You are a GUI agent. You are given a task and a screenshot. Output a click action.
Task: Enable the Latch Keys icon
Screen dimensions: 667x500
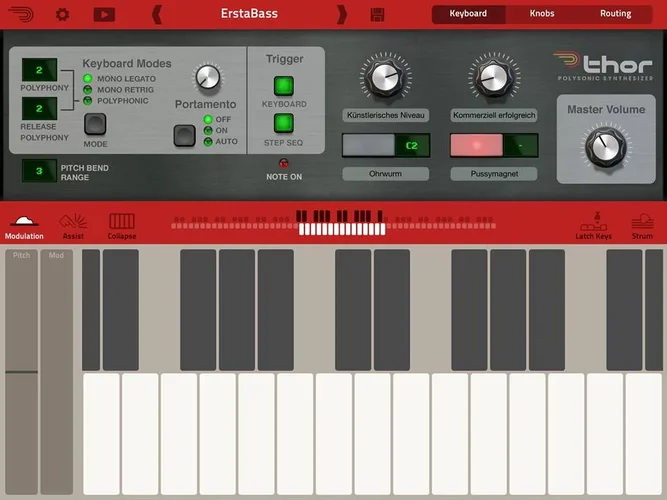point(593,226)
